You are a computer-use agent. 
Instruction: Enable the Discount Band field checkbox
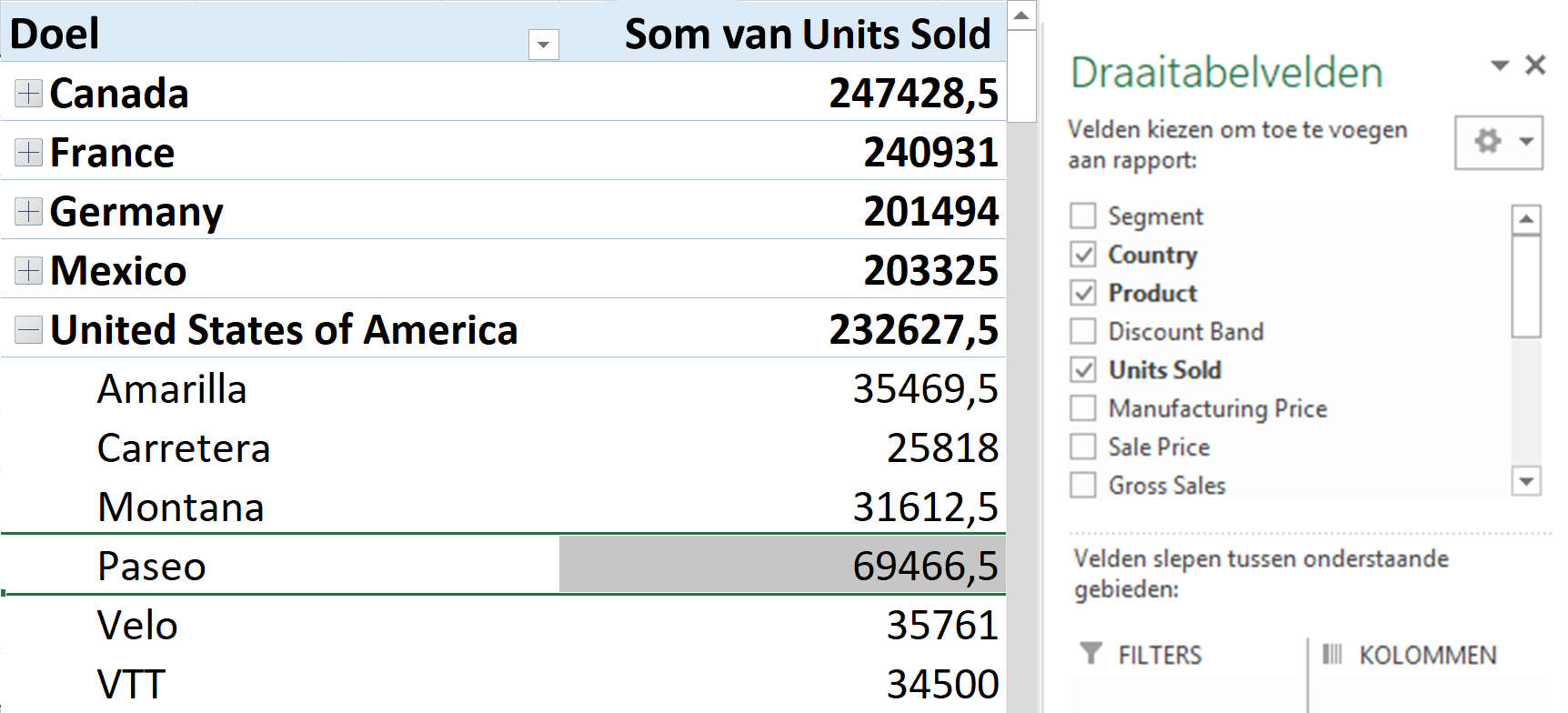point(1083,331)
